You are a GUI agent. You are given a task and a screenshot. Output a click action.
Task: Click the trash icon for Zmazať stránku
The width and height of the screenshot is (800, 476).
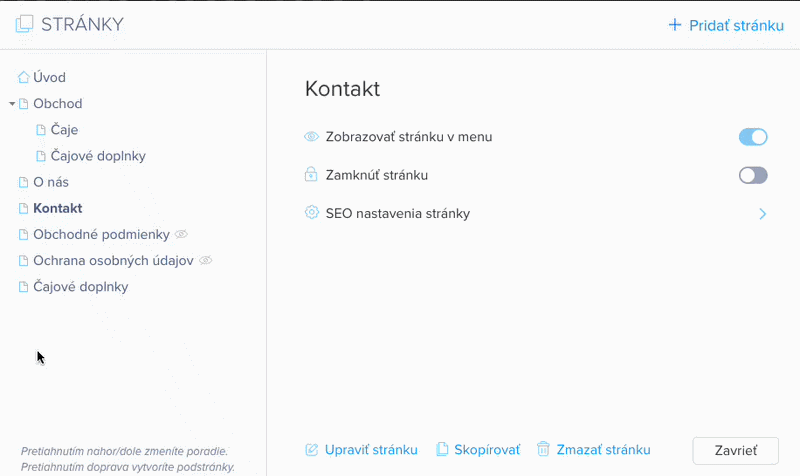click(543, 450)
